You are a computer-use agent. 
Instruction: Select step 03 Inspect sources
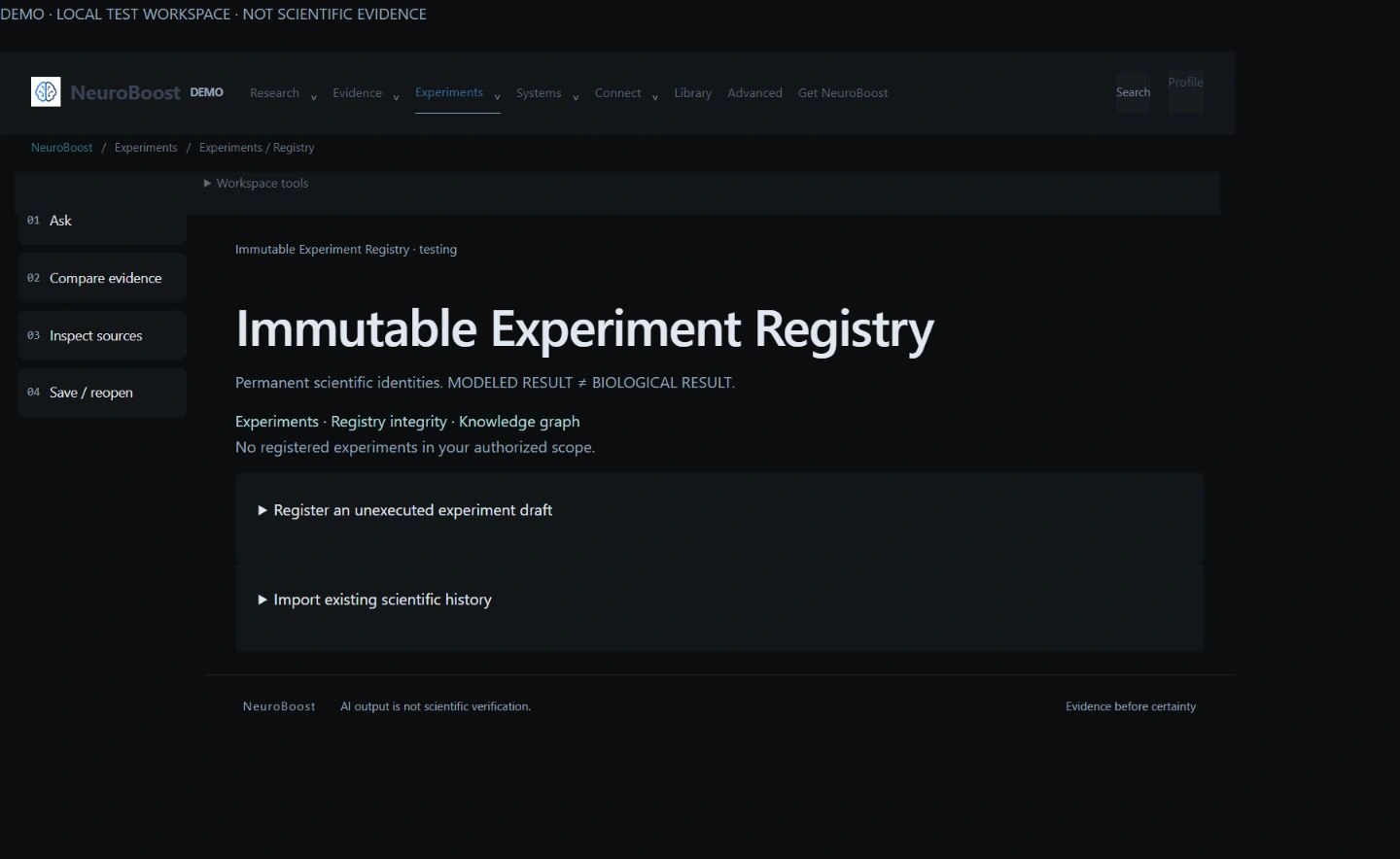tap(101, 335)
